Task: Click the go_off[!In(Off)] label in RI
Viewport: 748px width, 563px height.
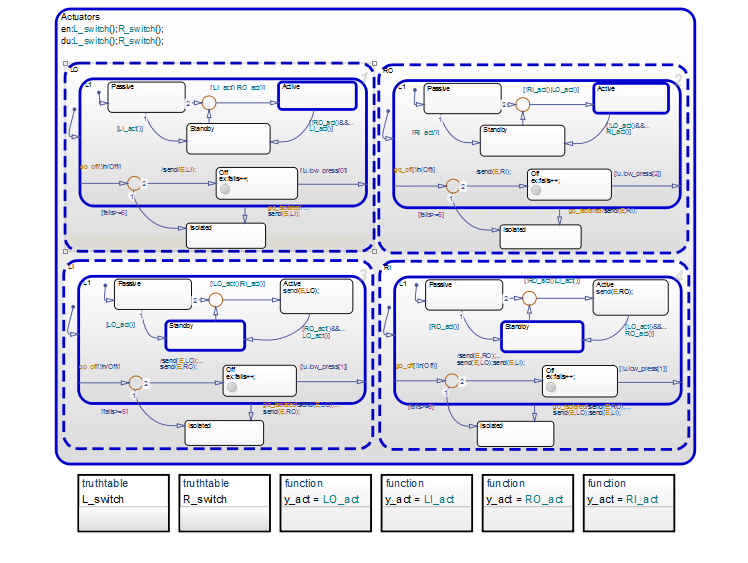Action: (x=416, y=365)
